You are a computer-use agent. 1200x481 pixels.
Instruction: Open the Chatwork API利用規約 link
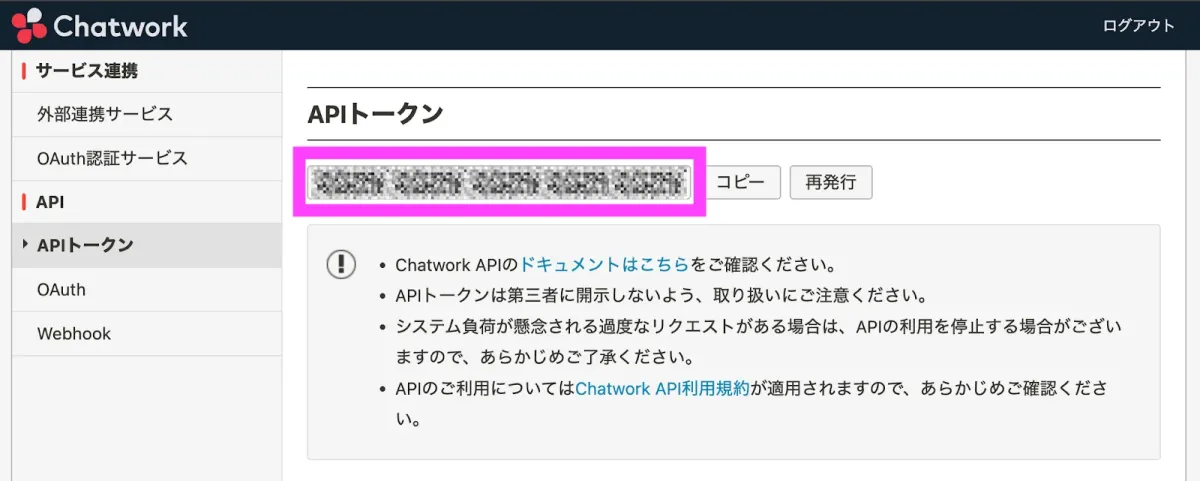click(662, 389)
